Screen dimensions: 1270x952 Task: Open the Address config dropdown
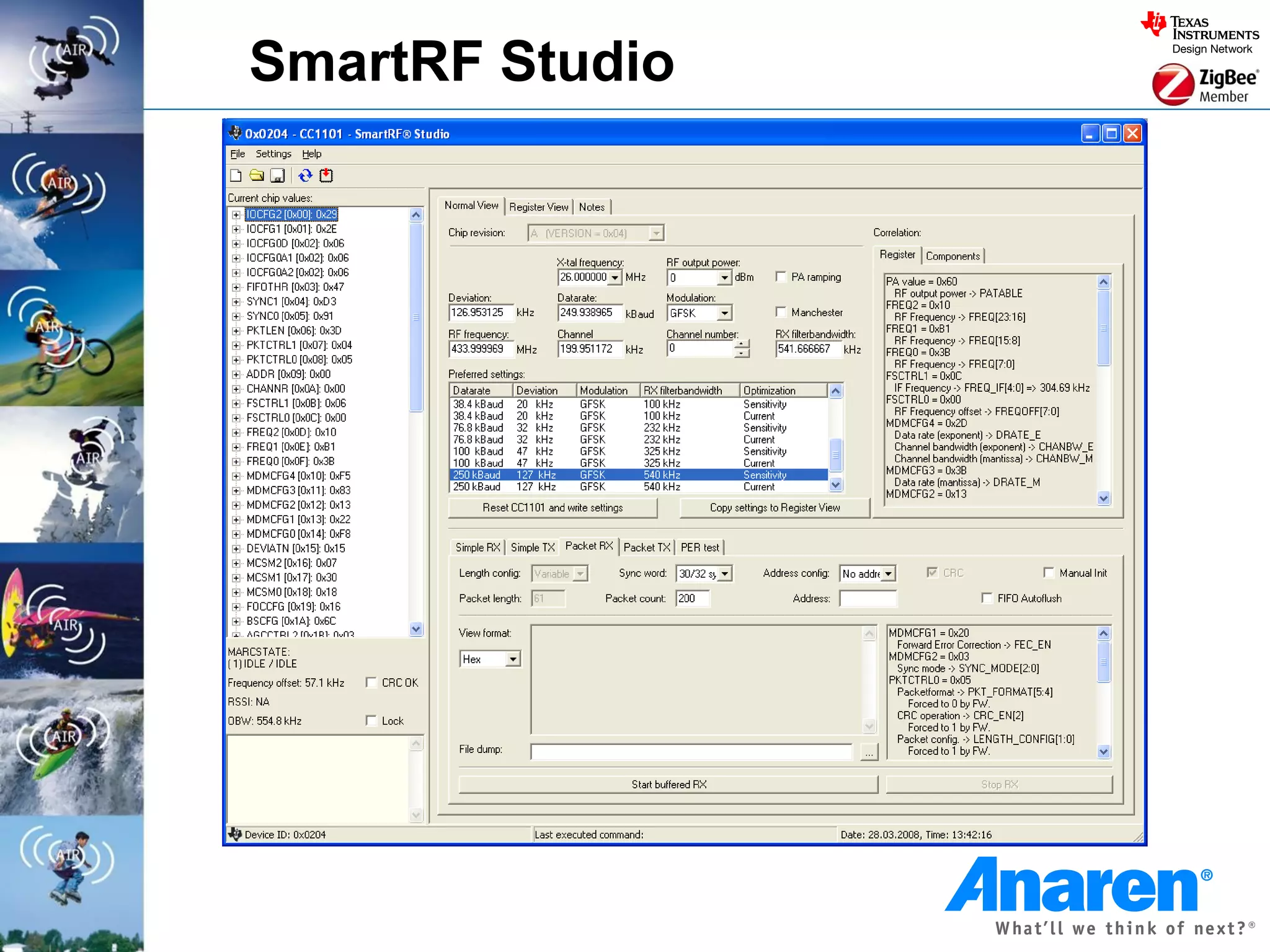888,574
